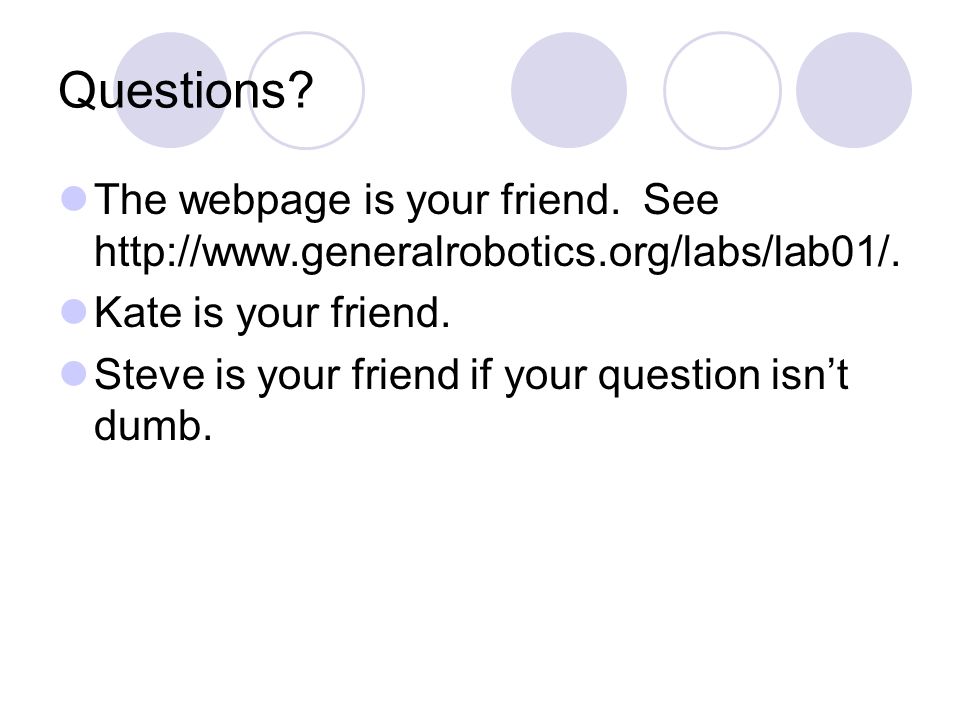Click the filled circle behind Questions title

click(x=171, y=90)
